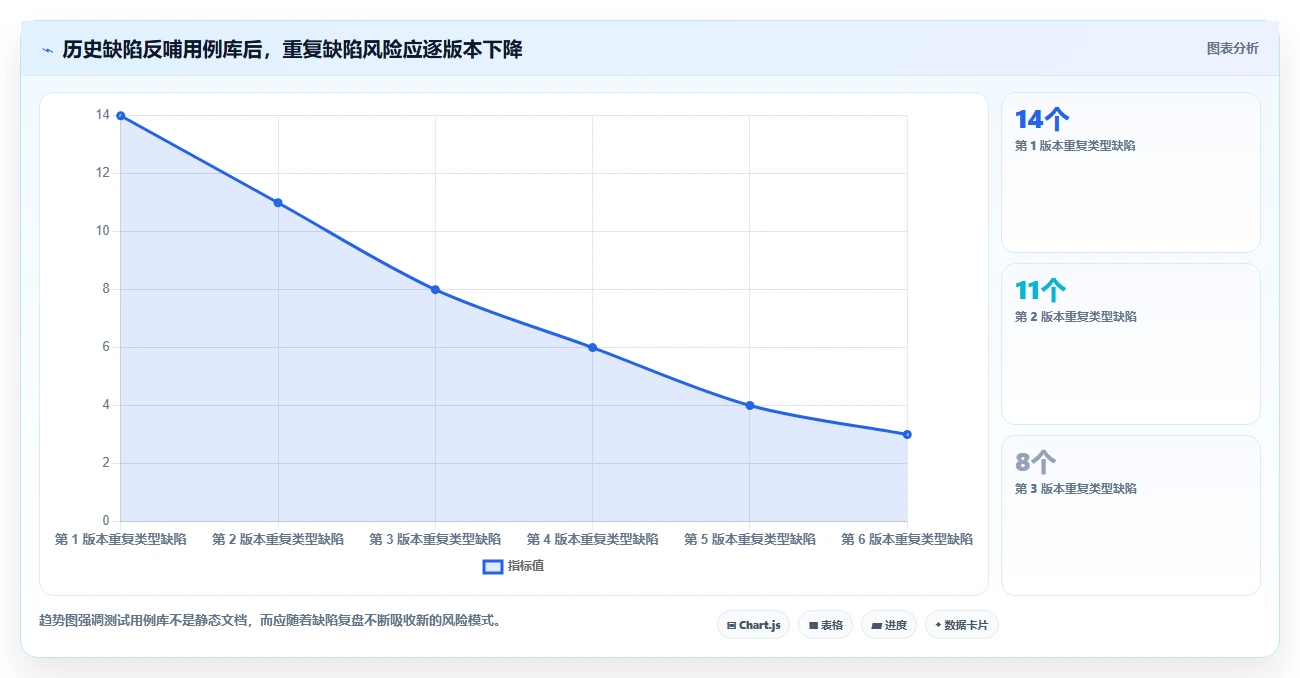
Task: Click x-axis label 第 3 版本重复类型缺陷
Action: 435,539
